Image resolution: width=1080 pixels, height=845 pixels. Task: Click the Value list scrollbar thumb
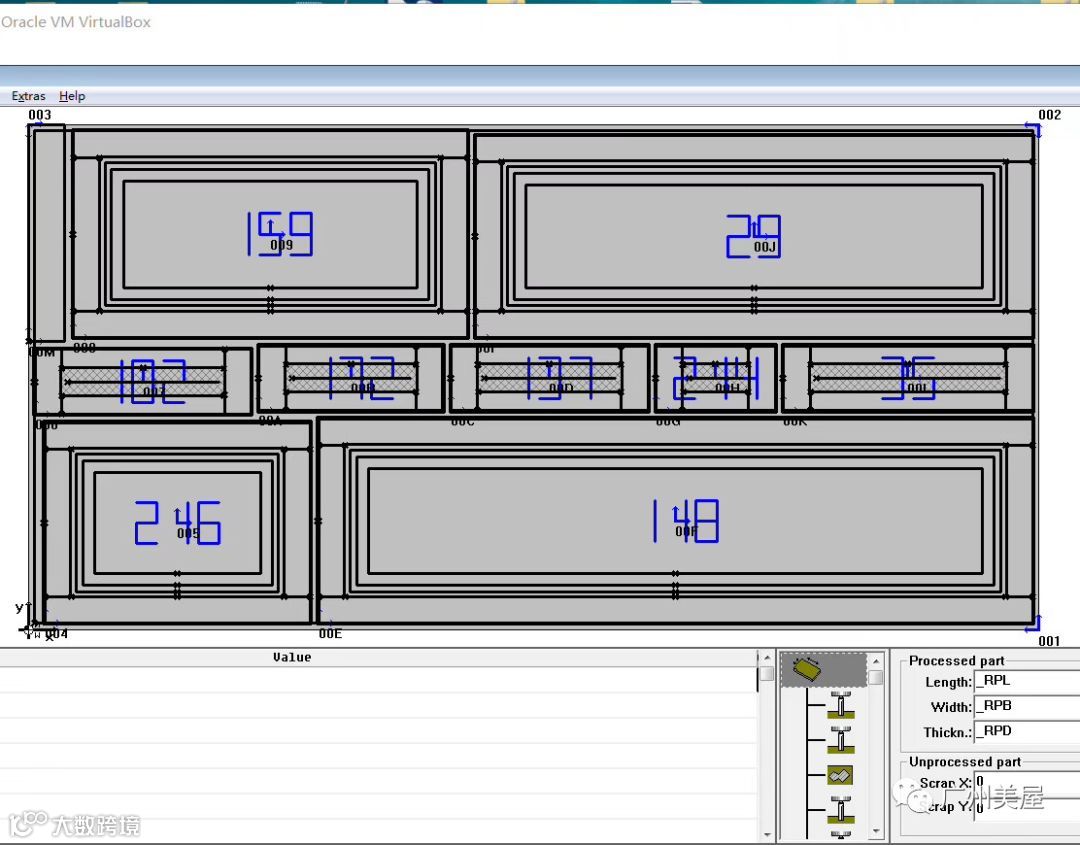767,674
